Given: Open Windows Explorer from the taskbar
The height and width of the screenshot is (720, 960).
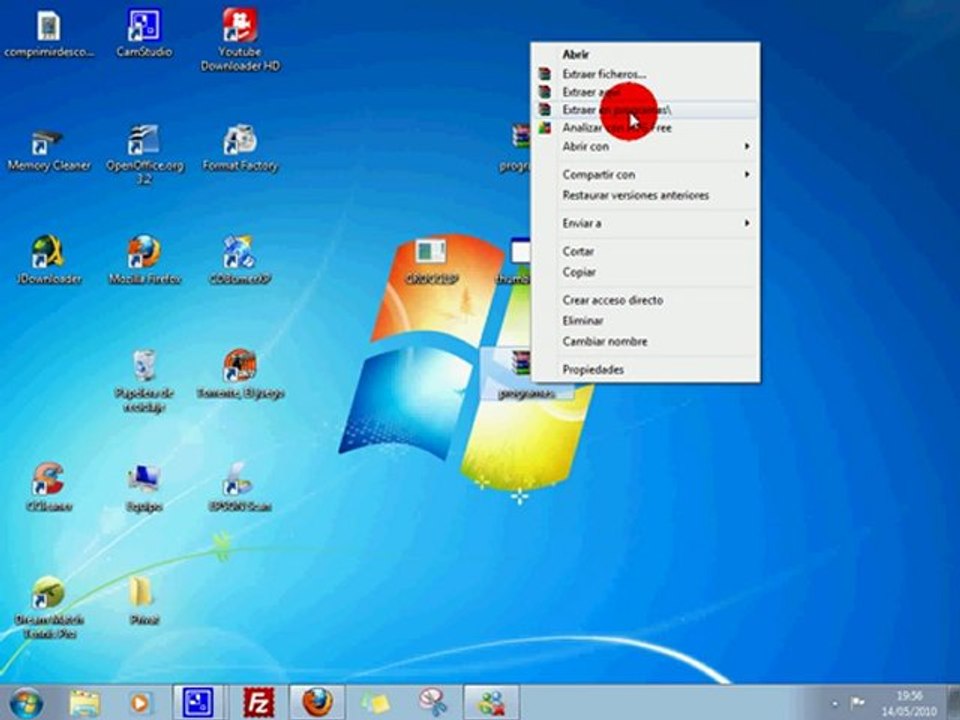Looking at the screenshot, I should point(85,703).
